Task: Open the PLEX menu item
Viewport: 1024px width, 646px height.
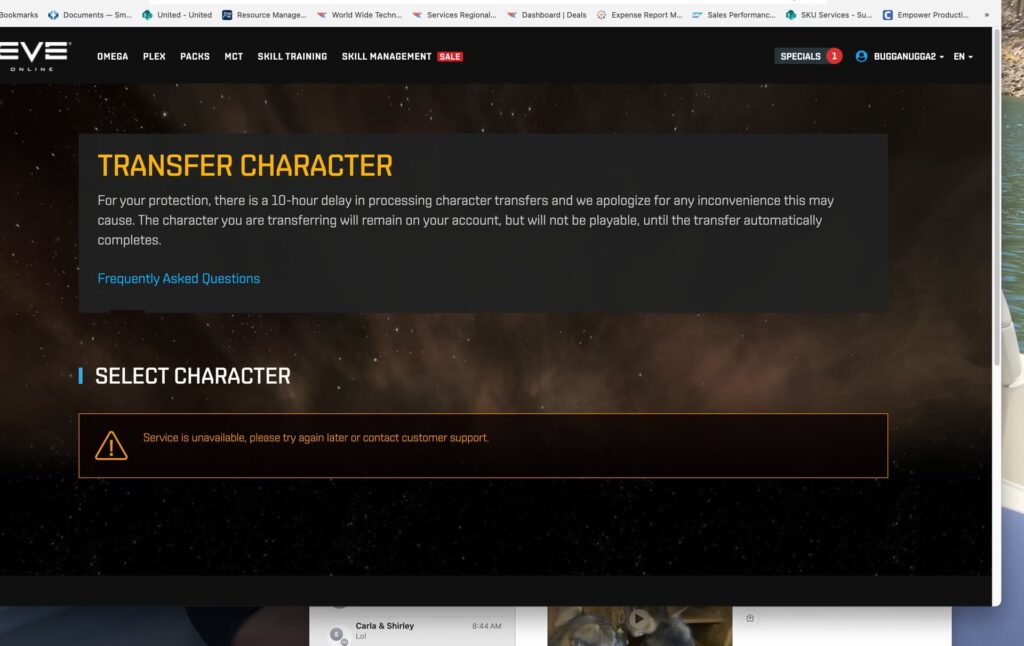Action: click(154, 57)
